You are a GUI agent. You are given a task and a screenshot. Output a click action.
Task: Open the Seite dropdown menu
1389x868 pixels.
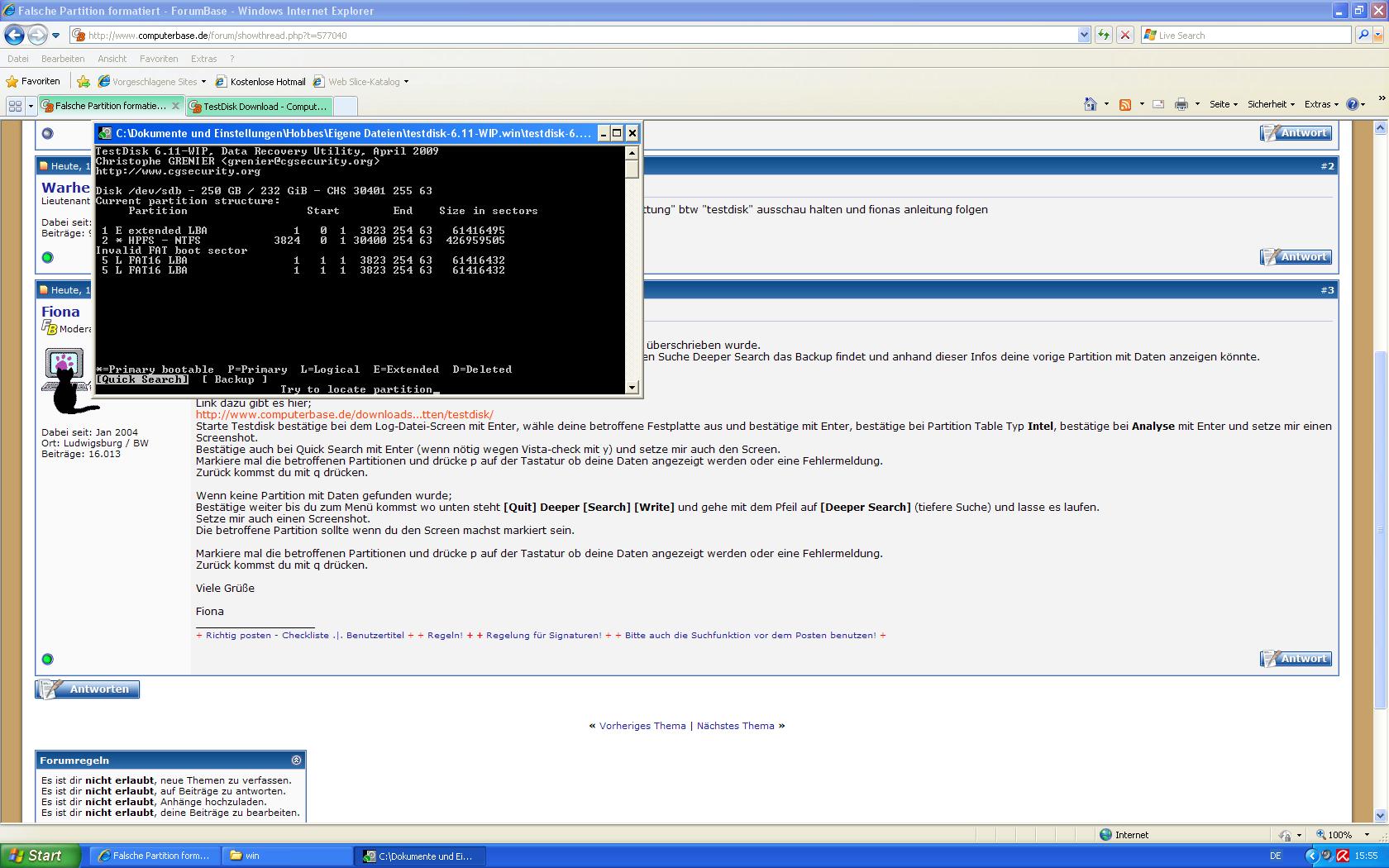[x=1224, y=104]
